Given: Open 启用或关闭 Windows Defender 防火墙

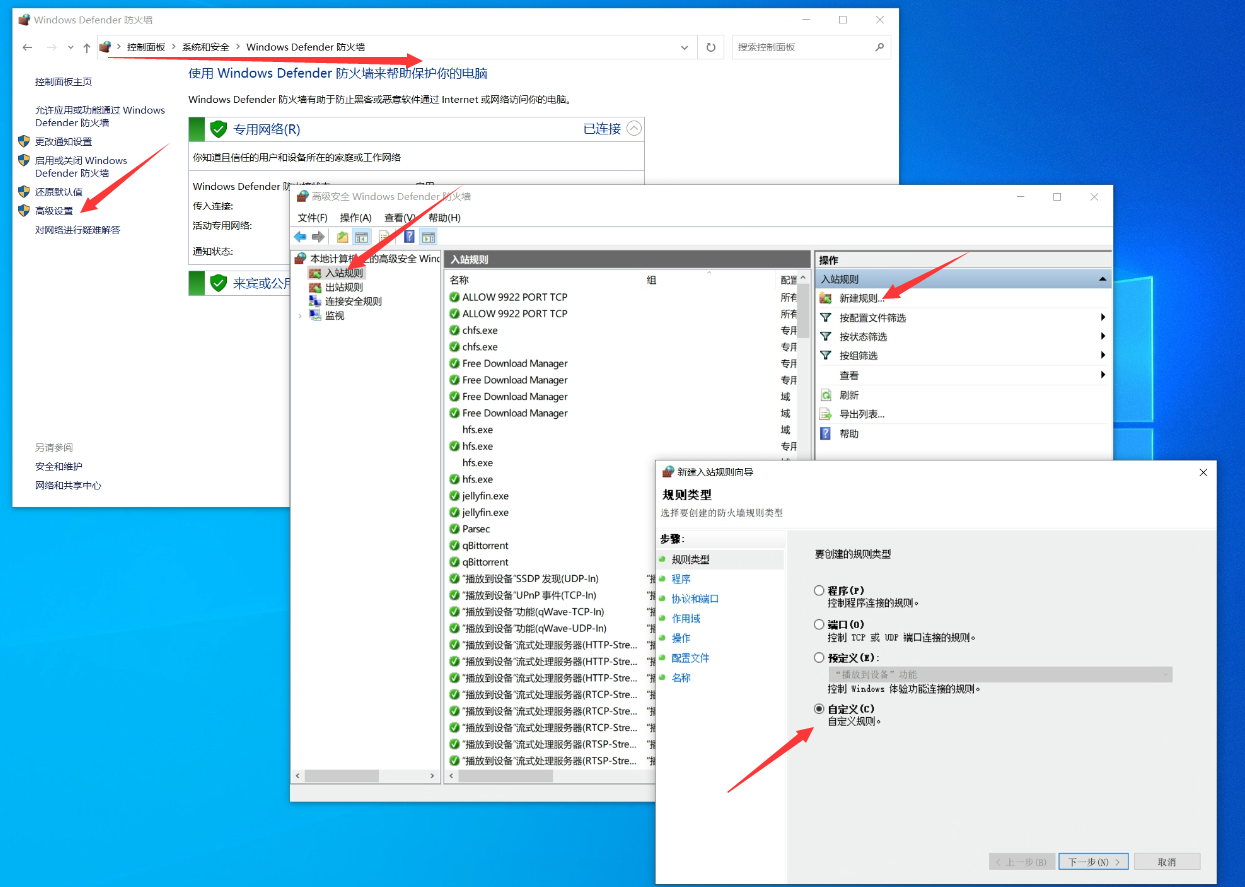Looking at the screenshot, I should click(x=81, y=167).
